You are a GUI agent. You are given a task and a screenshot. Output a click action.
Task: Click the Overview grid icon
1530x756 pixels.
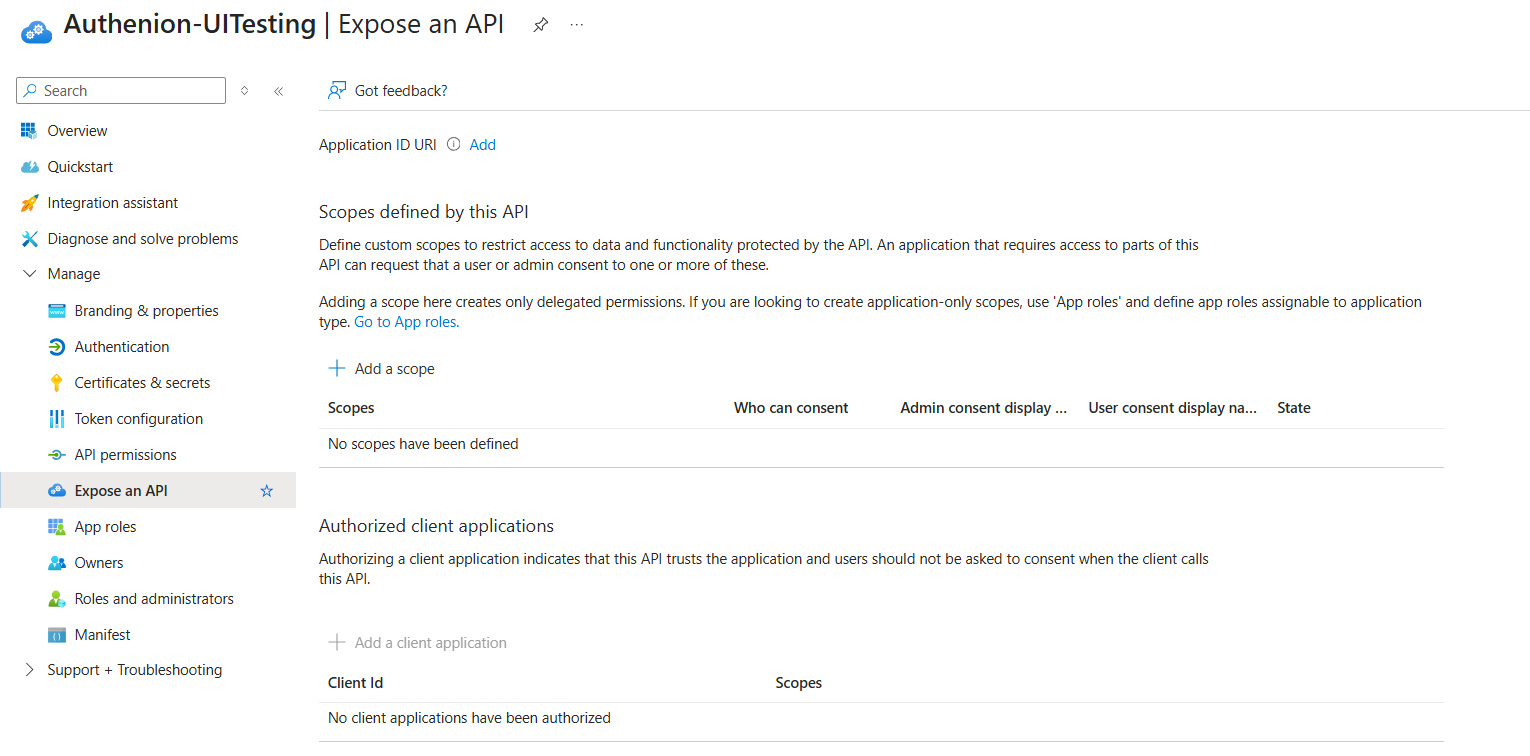29,131
